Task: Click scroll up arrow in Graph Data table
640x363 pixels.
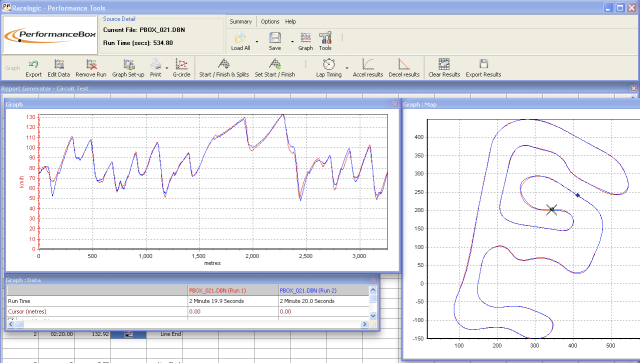Action: coord(373,290)
